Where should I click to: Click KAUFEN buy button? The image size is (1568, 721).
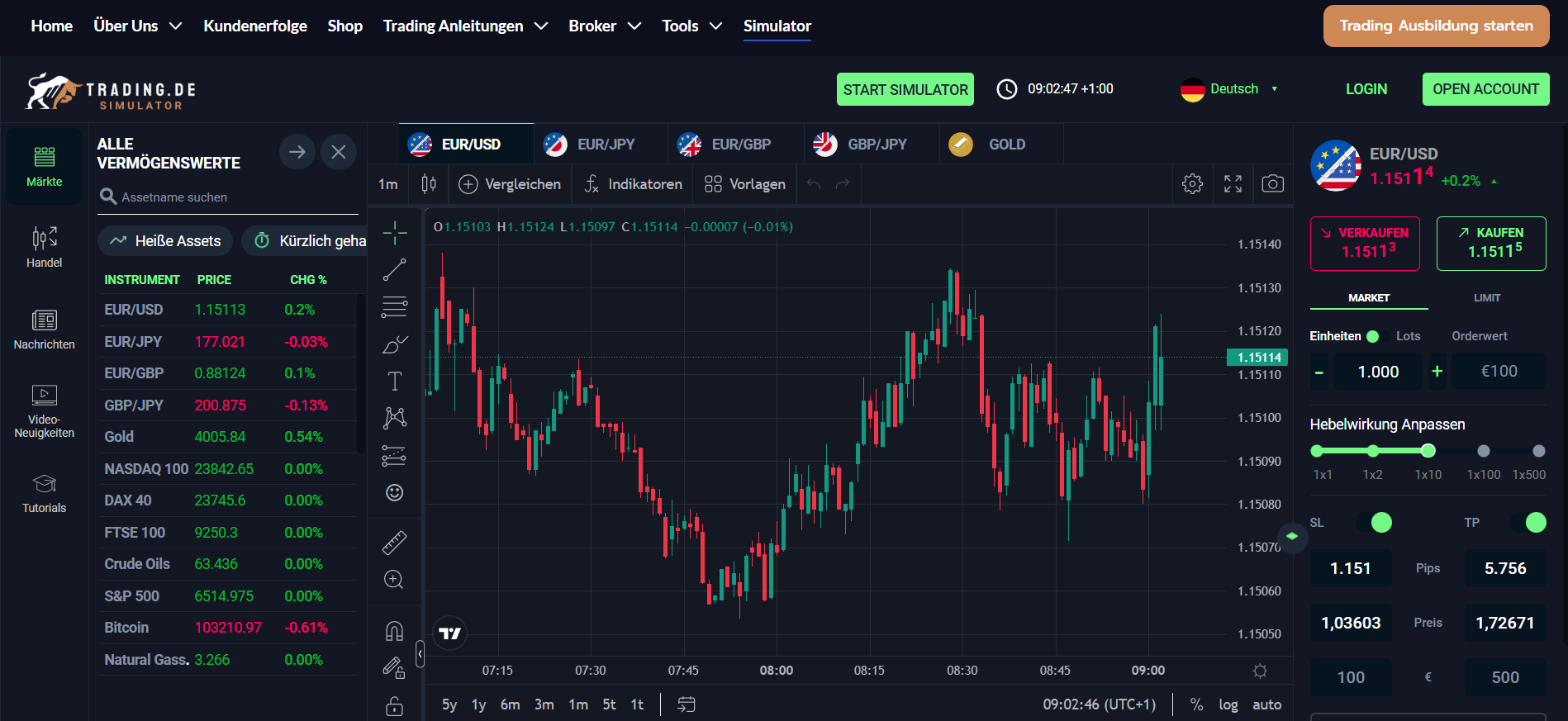click(1490, 243)
